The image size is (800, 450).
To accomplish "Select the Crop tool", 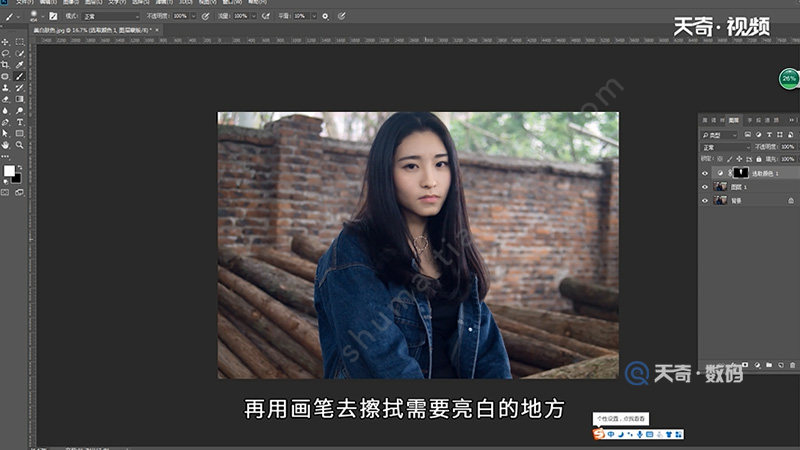I will point(5,65).
